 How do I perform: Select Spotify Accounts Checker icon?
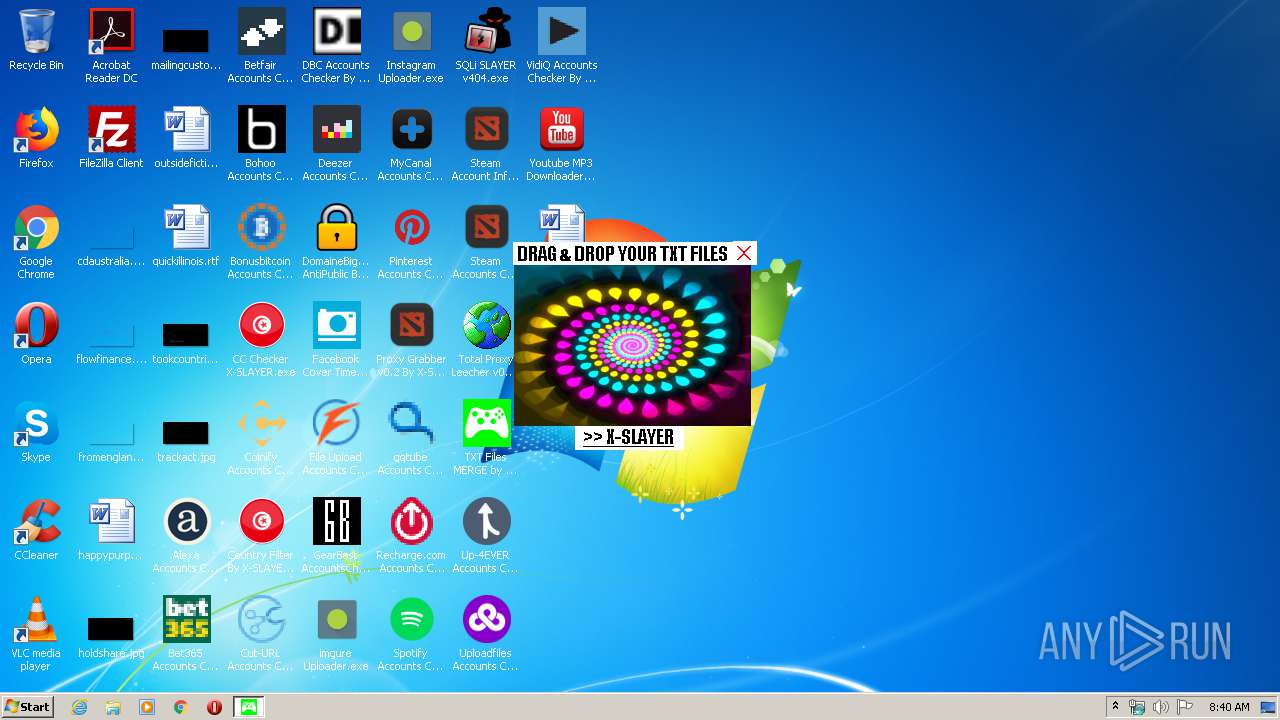tap(411, 621)
